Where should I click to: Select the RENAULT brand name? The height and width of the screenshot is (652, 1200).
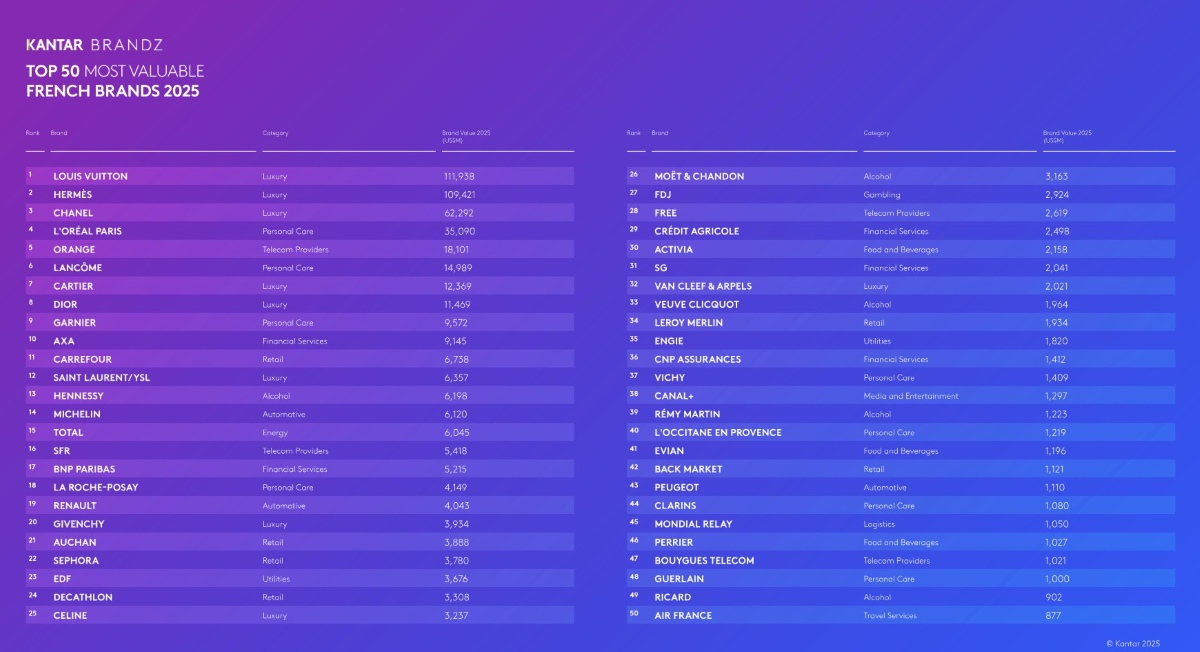coord(75,505)
